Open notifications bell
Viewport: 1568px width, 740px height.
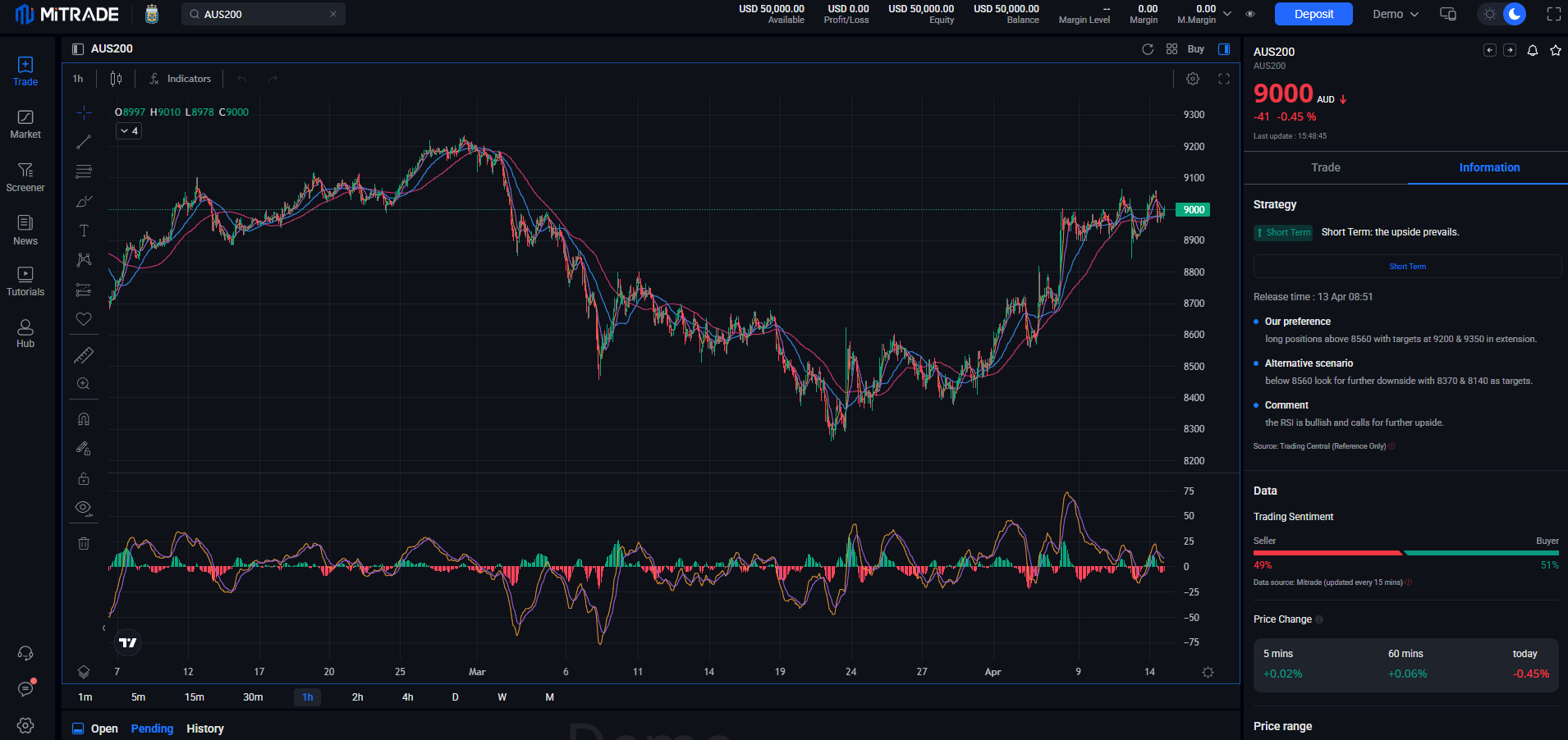pyautogui.click(x=1531, y=50)
